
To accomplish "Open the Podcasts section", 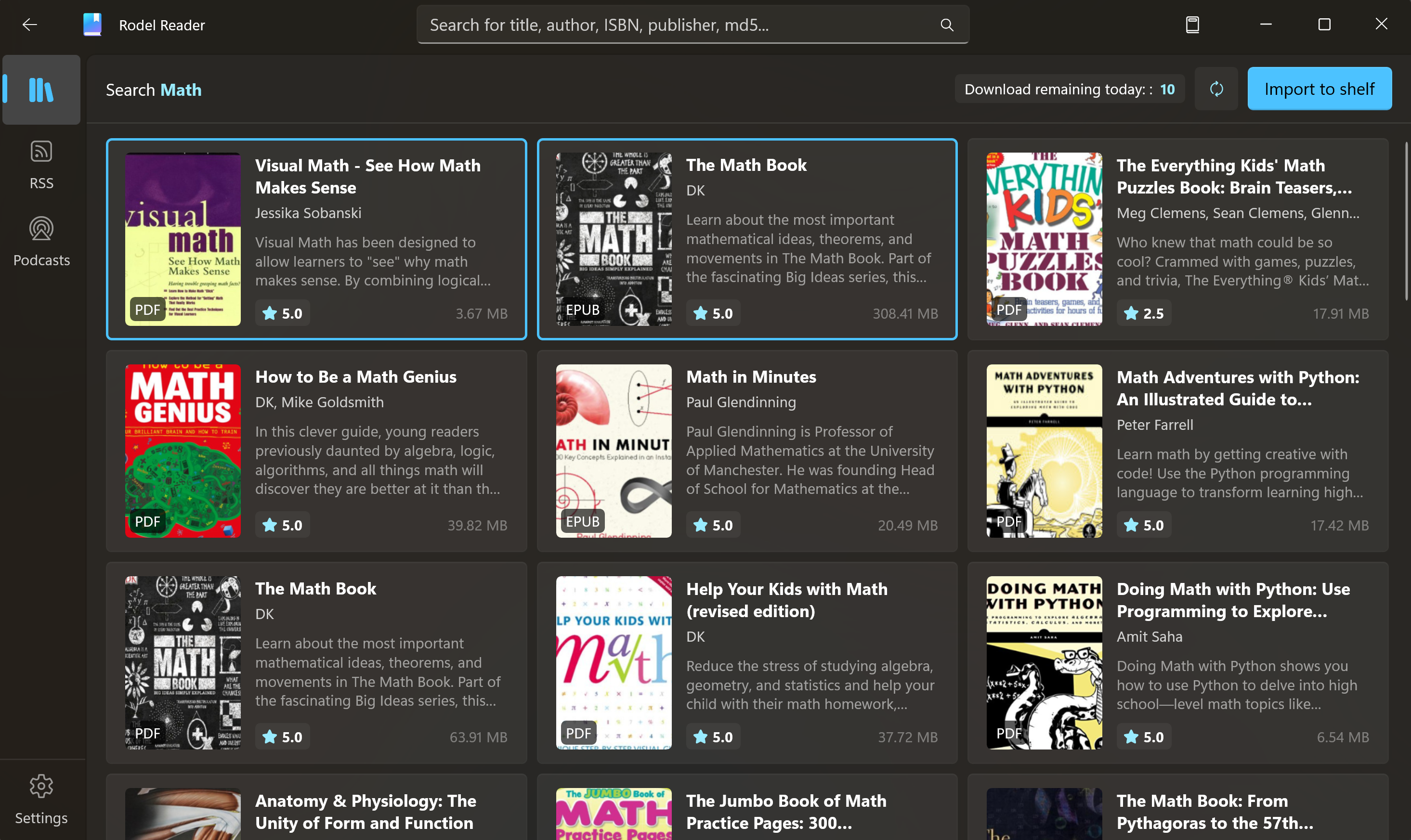I will tap(41, 242).
